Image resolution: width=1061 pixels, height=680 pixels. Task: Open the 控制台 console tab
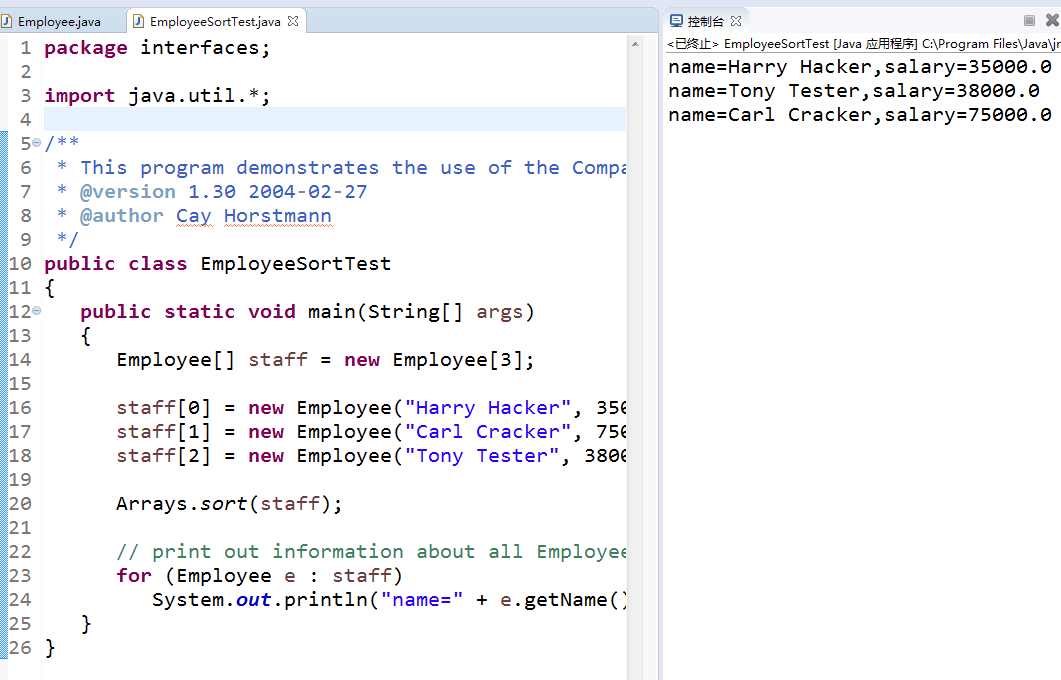coord(705,22)
